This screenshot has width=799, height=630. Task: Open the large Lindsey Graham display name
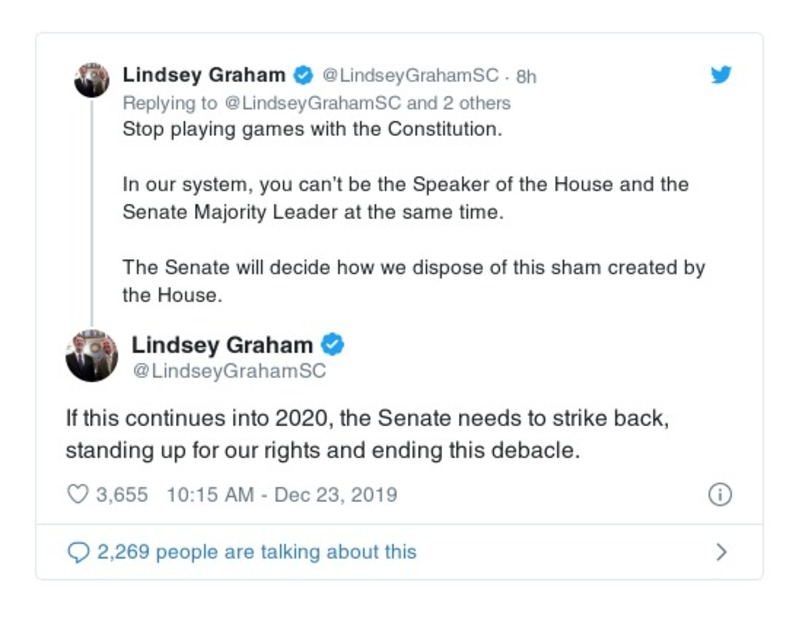click(222, 345)
